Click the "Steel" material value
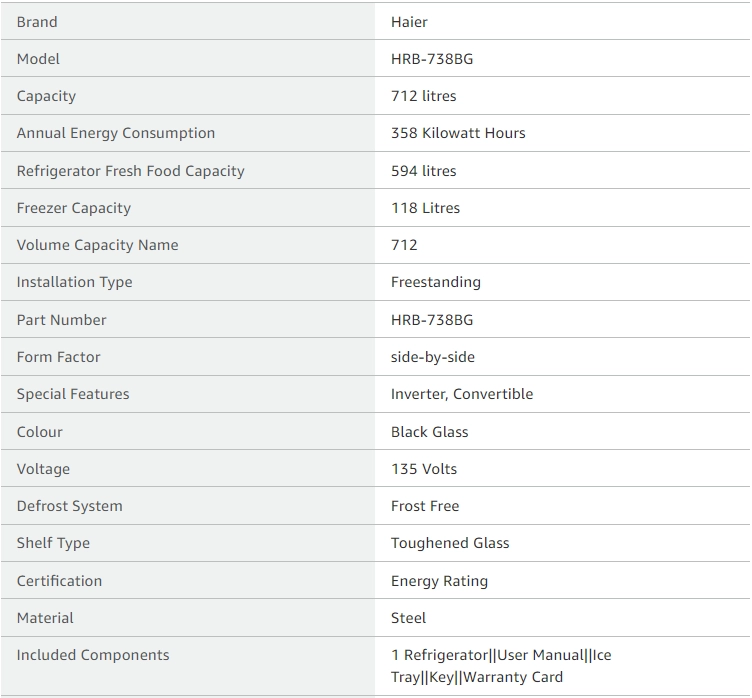The image size is (752, 698). point(408,618)
